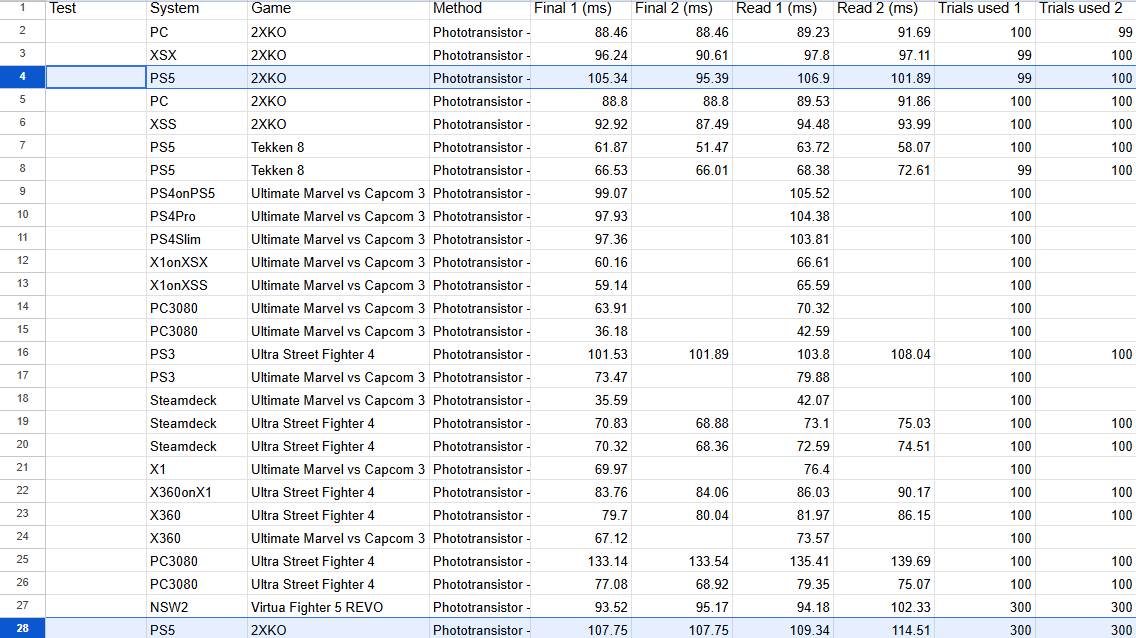Select the cell containing 133.14
Viewport: 1136px width, 638px height.
[580, 561]
